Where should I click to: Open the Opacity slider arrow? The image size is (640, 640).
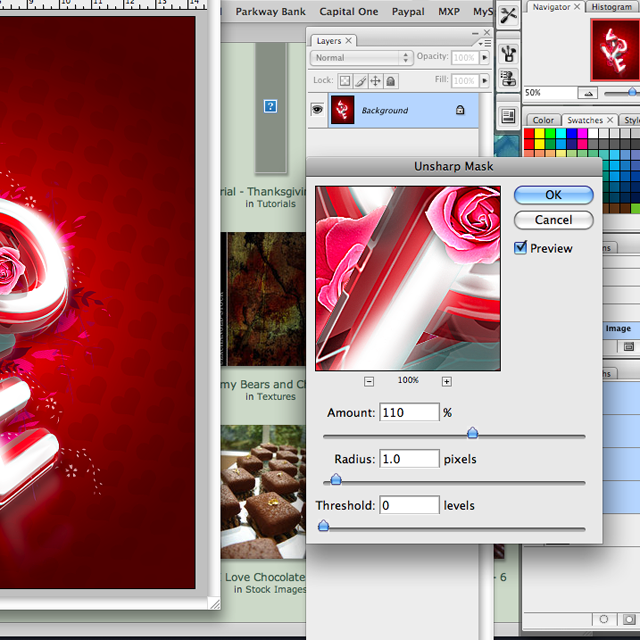point(484,57)
